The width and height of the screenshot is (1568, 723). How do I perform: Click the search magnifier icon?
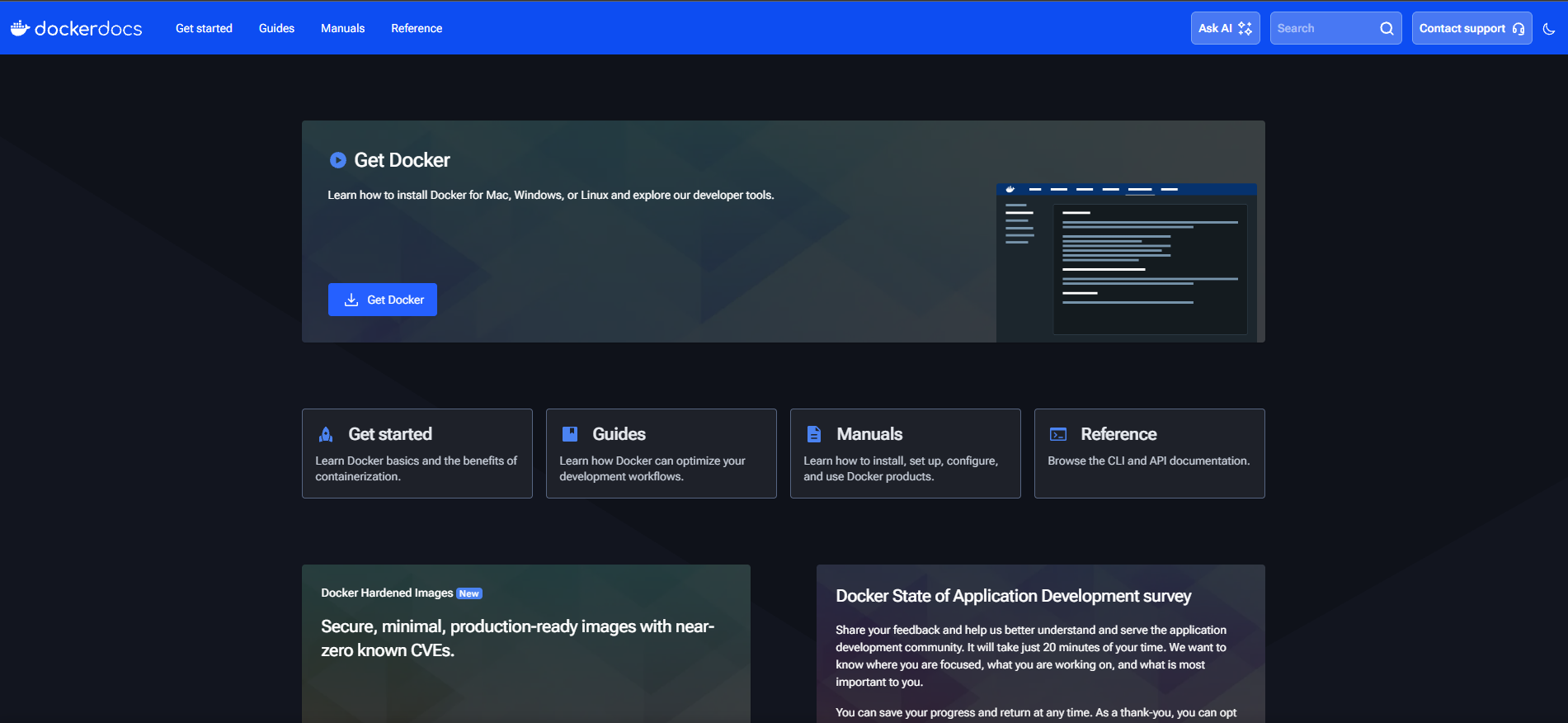click(1387, 29)
